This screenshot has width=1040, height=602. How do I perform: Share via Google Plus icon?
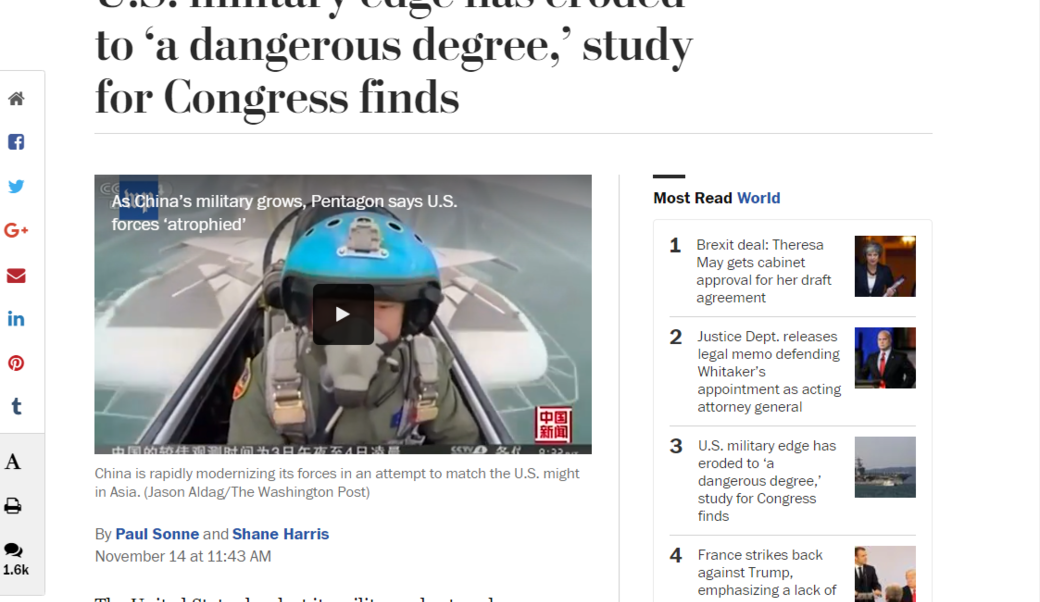click(x=16, y=230)
